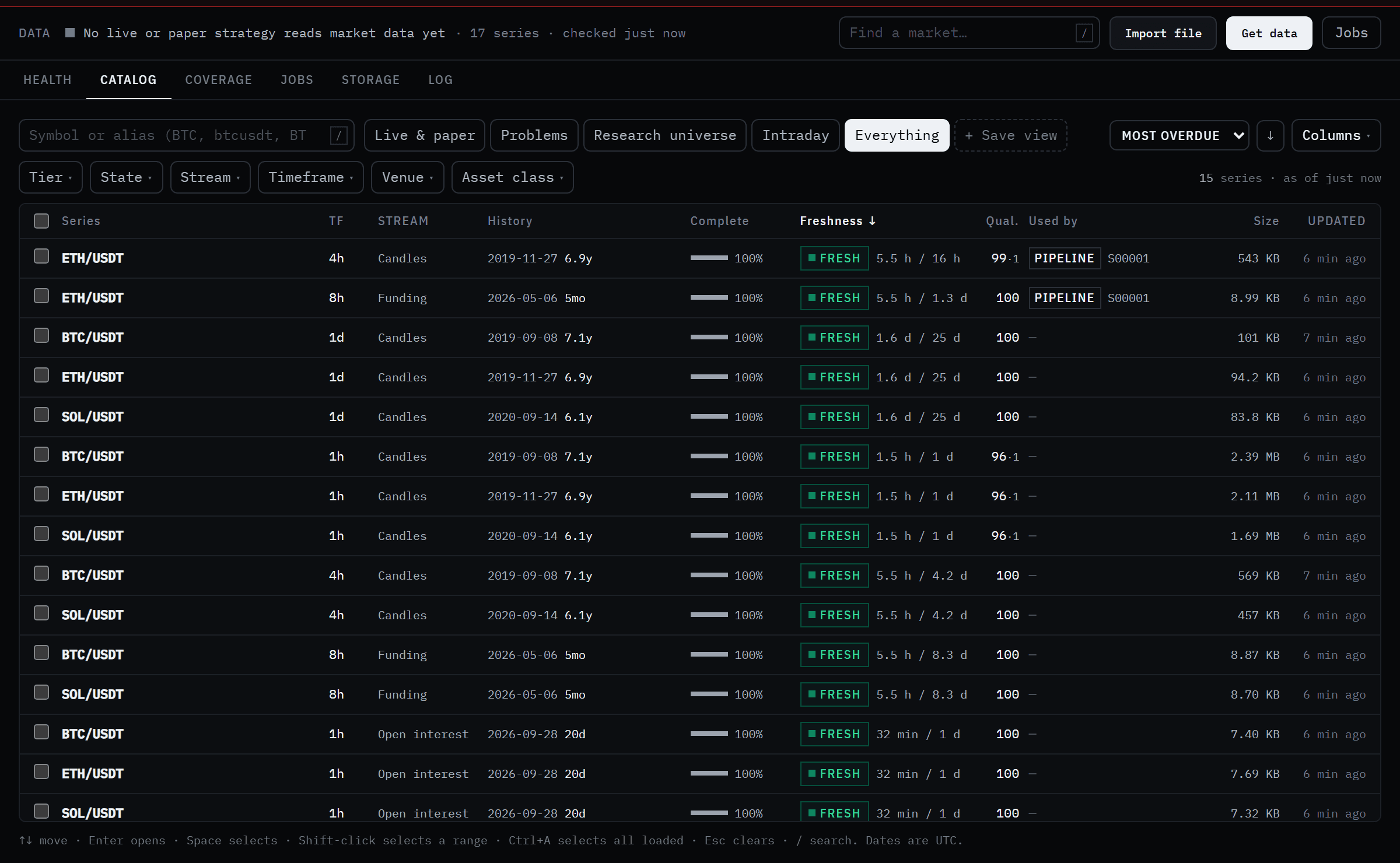This screenshot has width=1400, height=863.
Task: Switch to the JOBS tab
Action: (x=297, y=80)
